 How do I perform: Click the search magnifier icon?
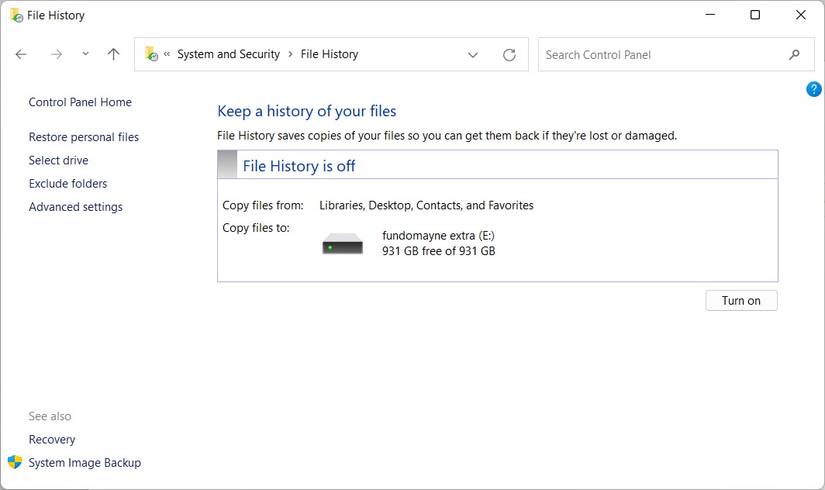[x=795, y=55]
